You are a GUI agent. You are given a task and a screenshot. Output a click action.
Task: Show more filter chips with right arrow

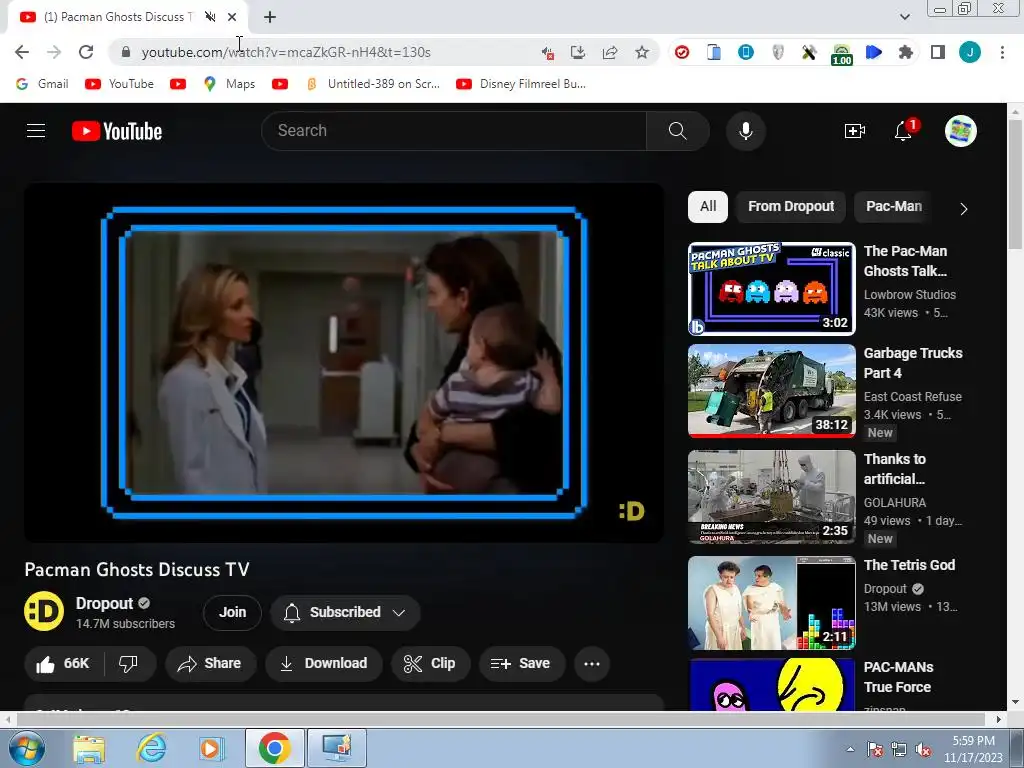click(963, 208)
